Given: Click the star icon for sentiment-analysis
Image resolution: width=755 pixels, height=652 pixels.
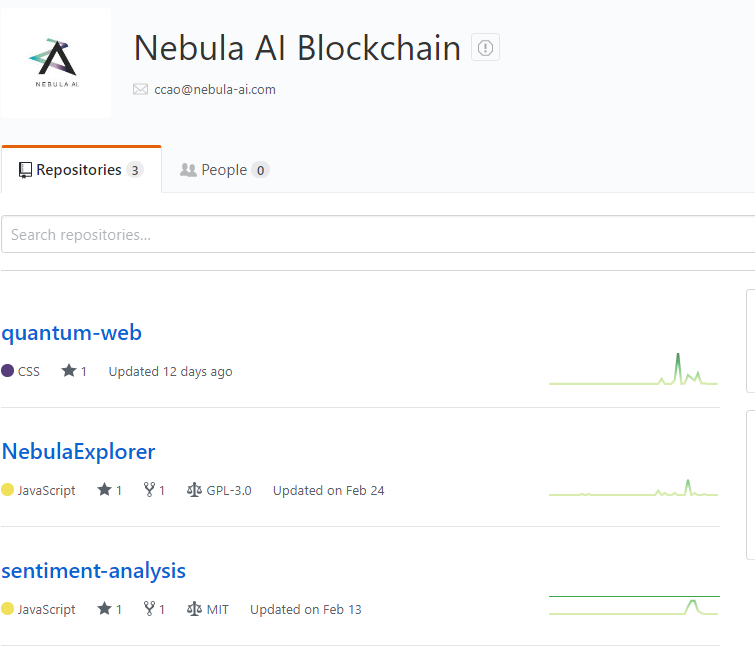Looking at the screenshot, I should 104,609.
